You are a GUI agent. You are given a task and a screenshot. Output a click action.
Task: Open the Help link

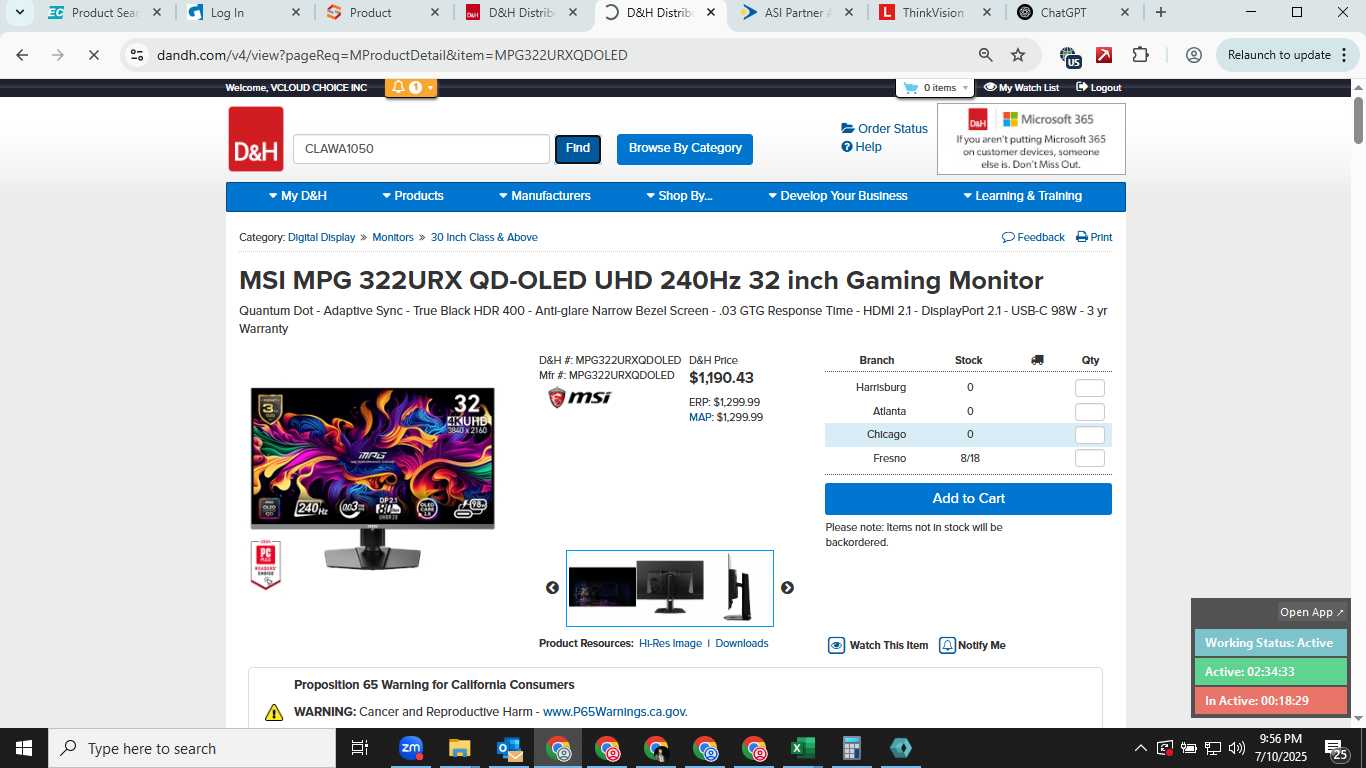click(861, 147)
